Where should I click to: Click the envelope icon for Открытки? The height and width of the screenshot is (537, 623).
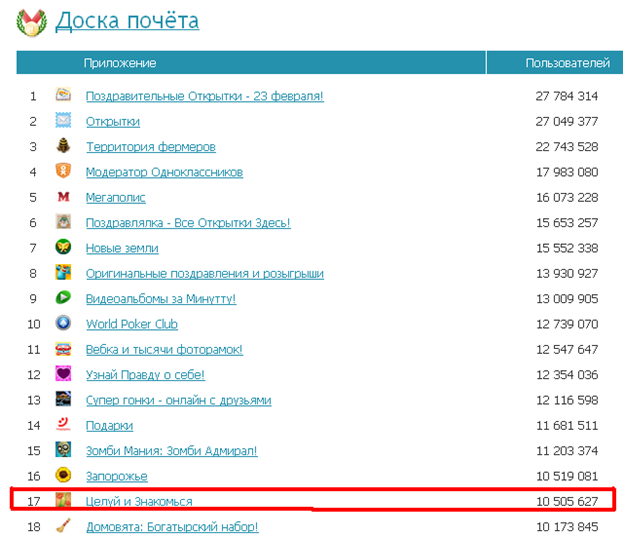[x=63, y=120]
